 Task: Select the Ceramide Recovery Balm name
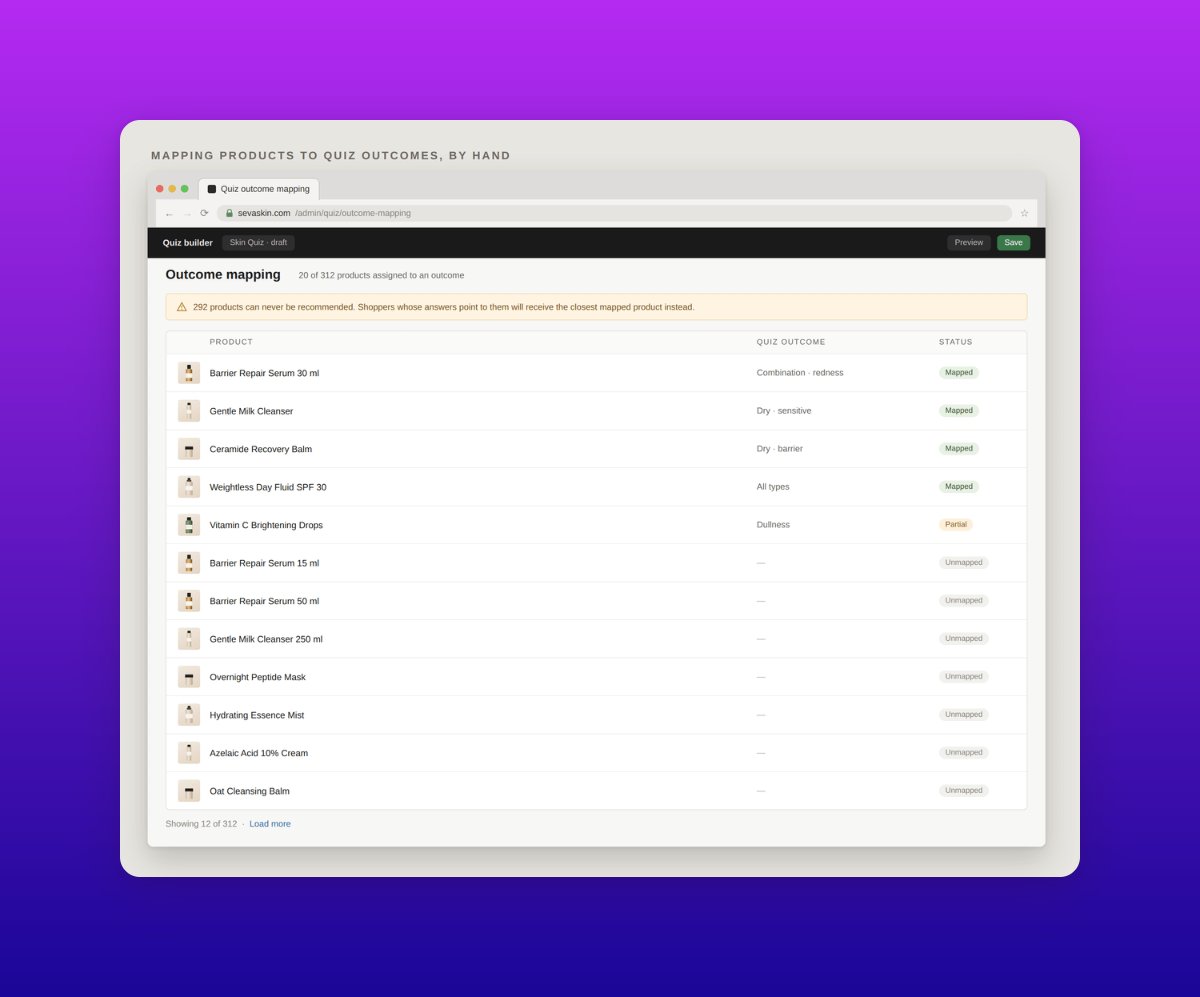[261, 449]
